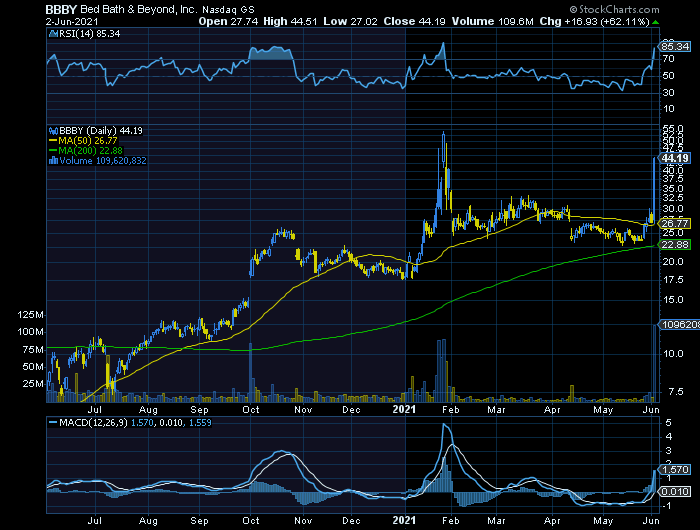Click the BBBY (Daily) 44.19 legend entry
700x530 pixels.
(x=101, y=131)
